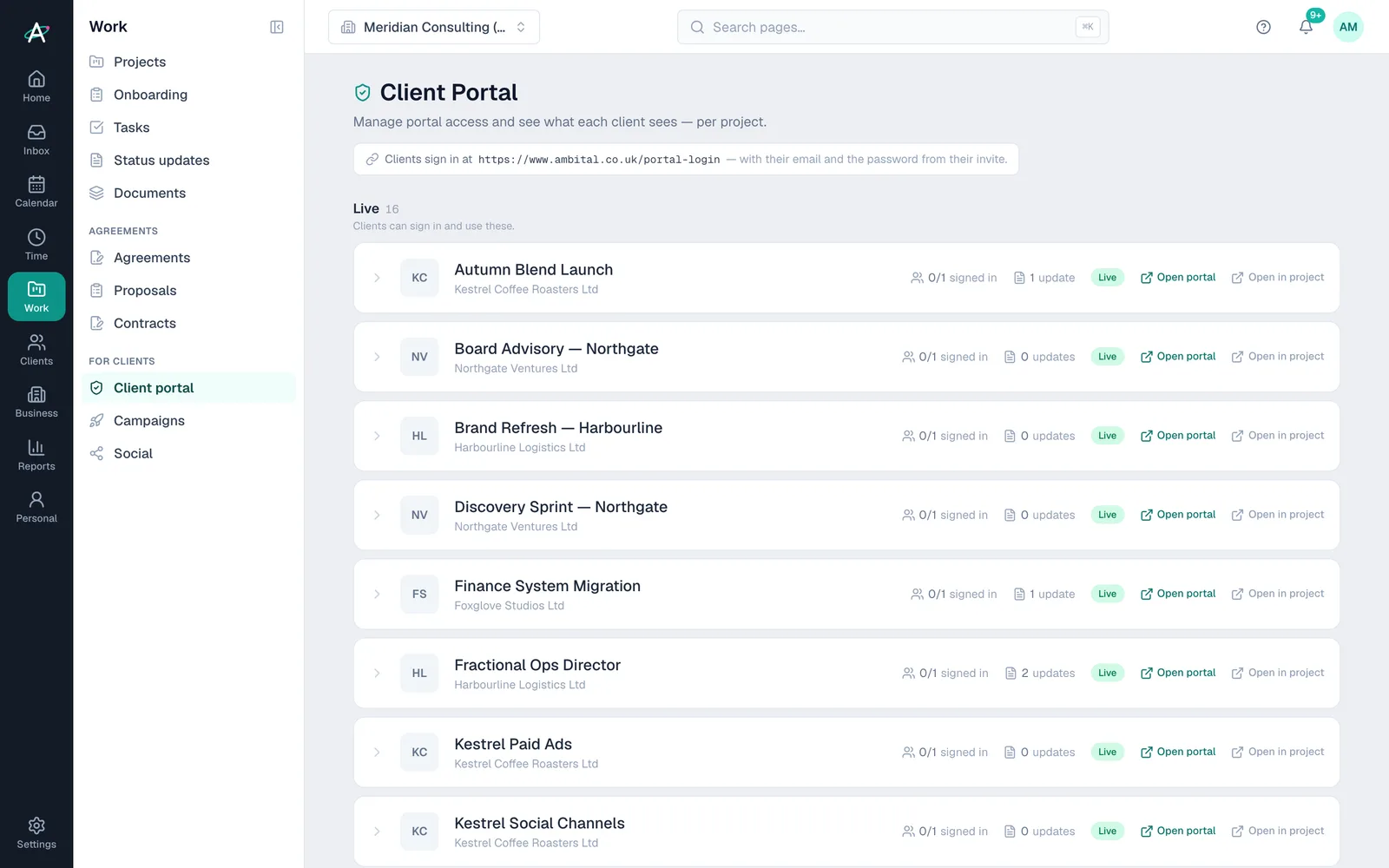Open the Meridian Consulting workspace switcher
The image size is (1389, 868).
[x=434, y=27]
